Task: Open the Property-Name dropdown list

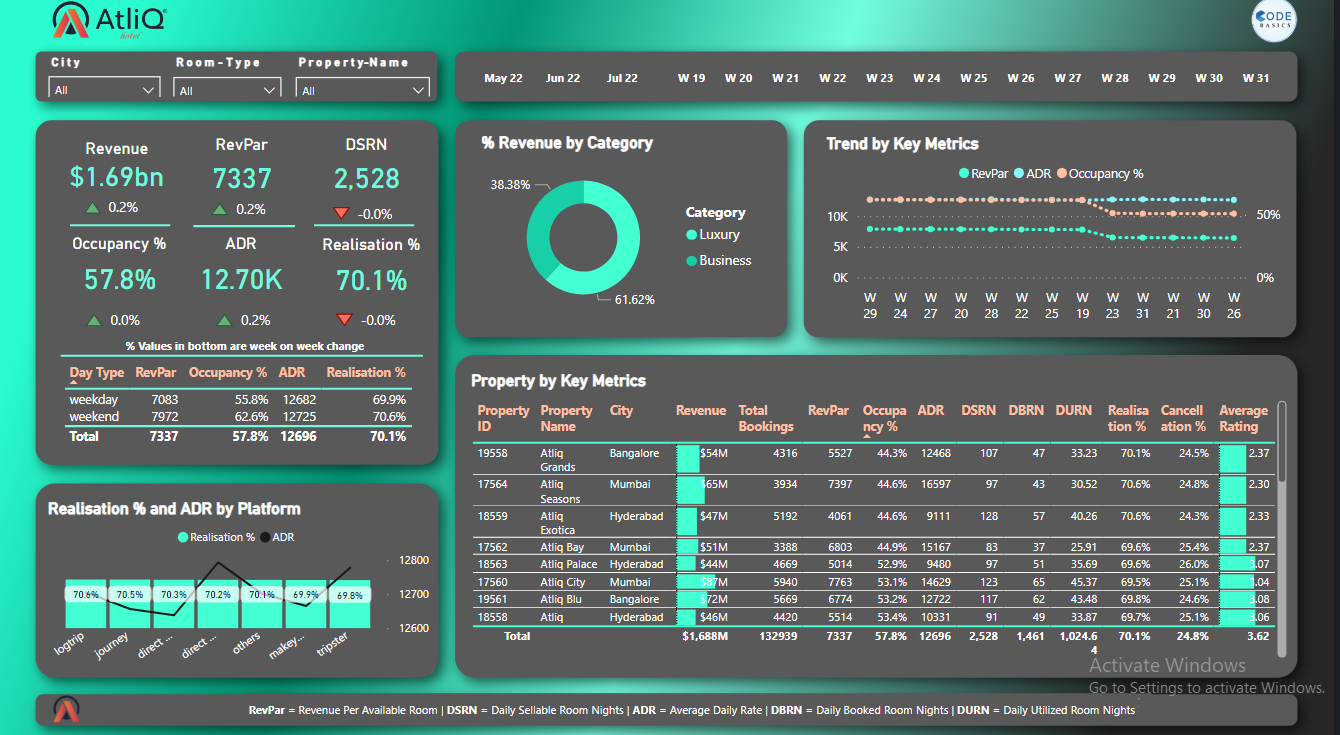Action: (363, 90)
